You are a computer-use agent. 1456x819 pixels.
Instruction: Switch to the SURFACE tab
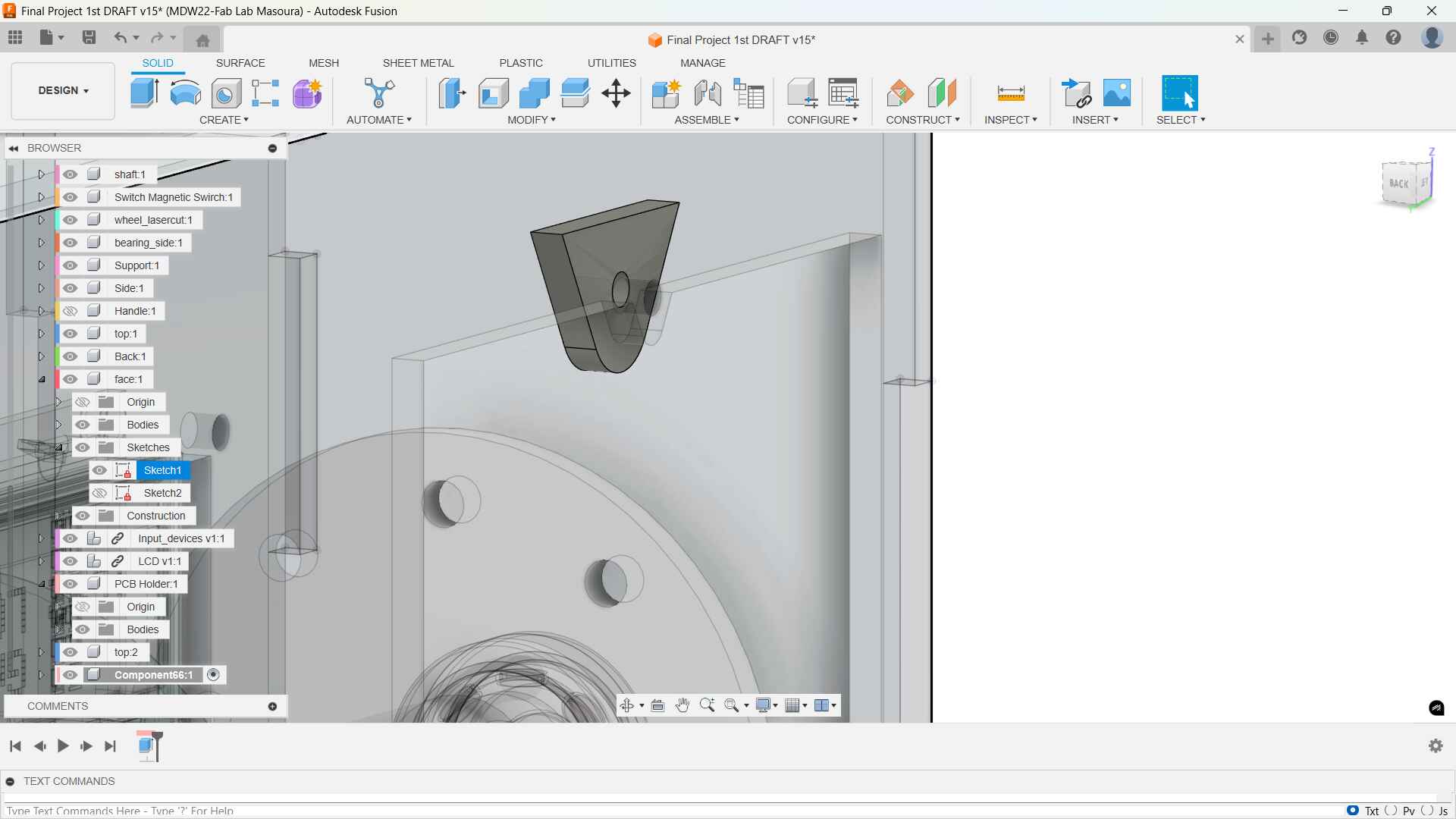[x=240, y=63]
